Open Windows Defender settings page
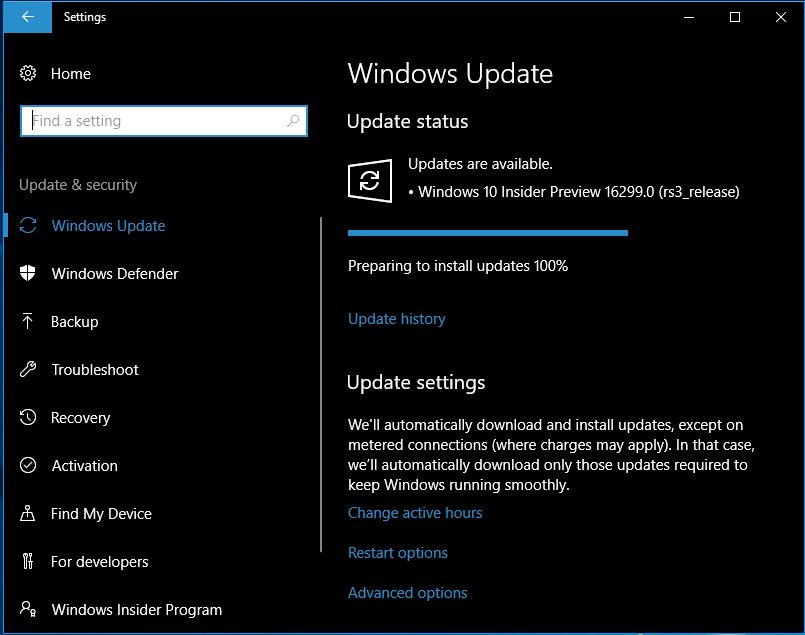The width and height of the screenshot is (805, 635). 115,274
